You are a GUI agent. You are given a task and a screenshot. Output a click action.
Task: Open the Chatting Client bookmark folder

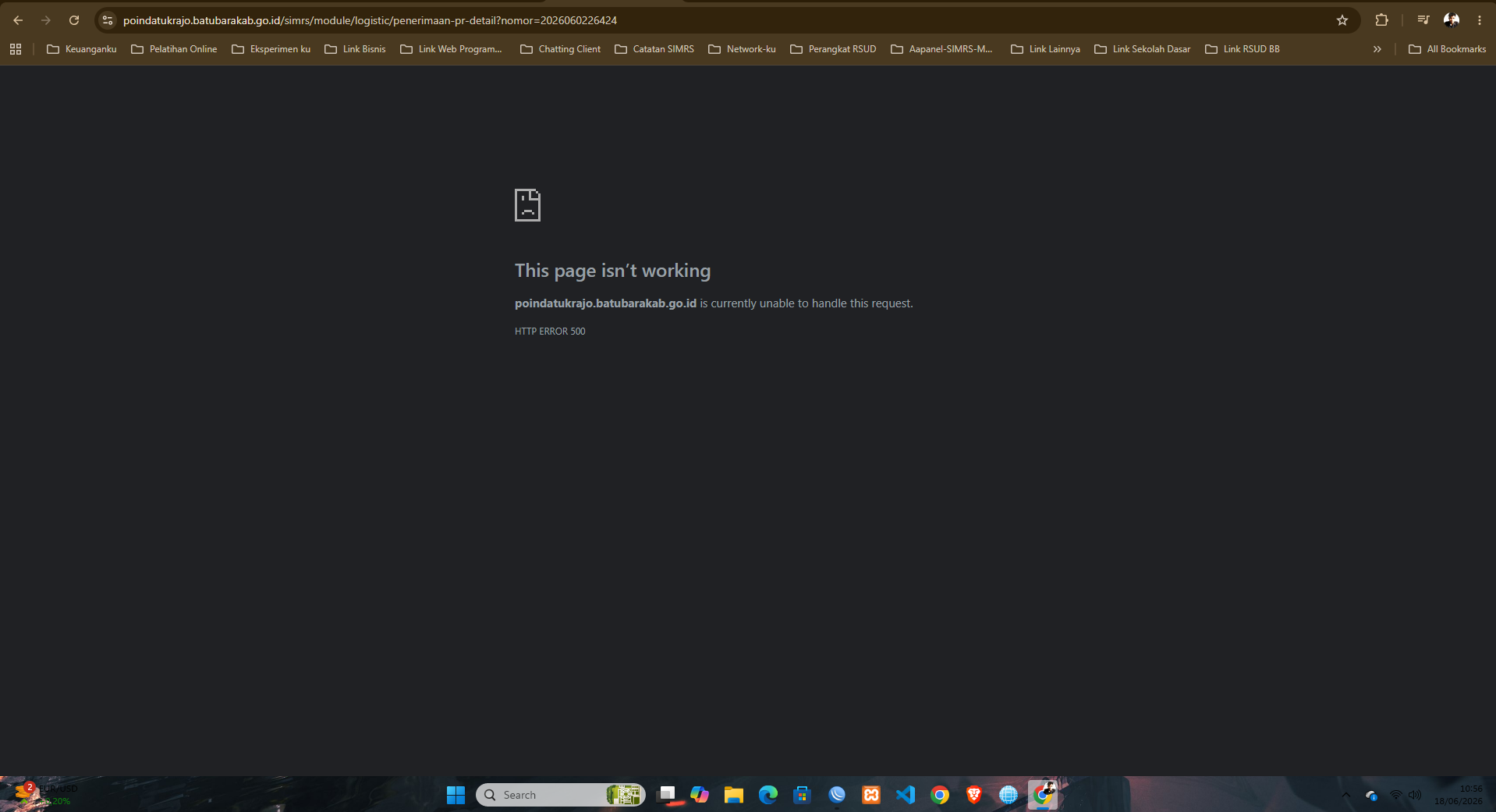pyautogui.click(x=560, y=49)
